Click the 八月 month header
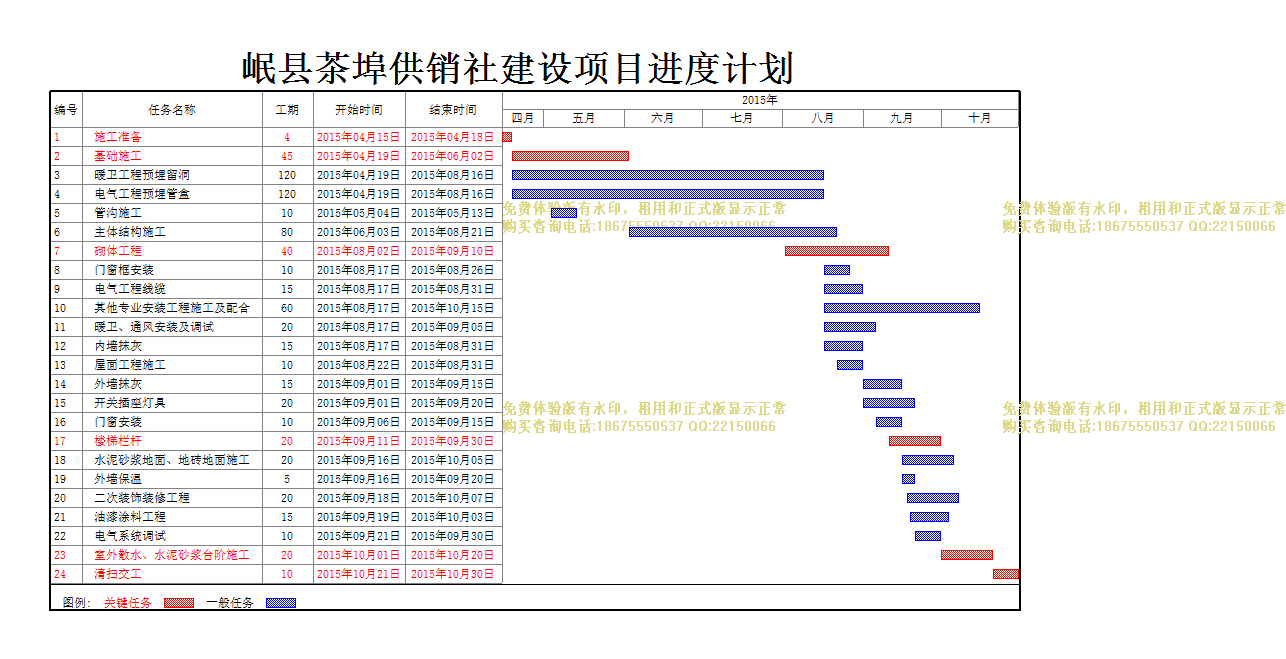 (x=823, y=118)
